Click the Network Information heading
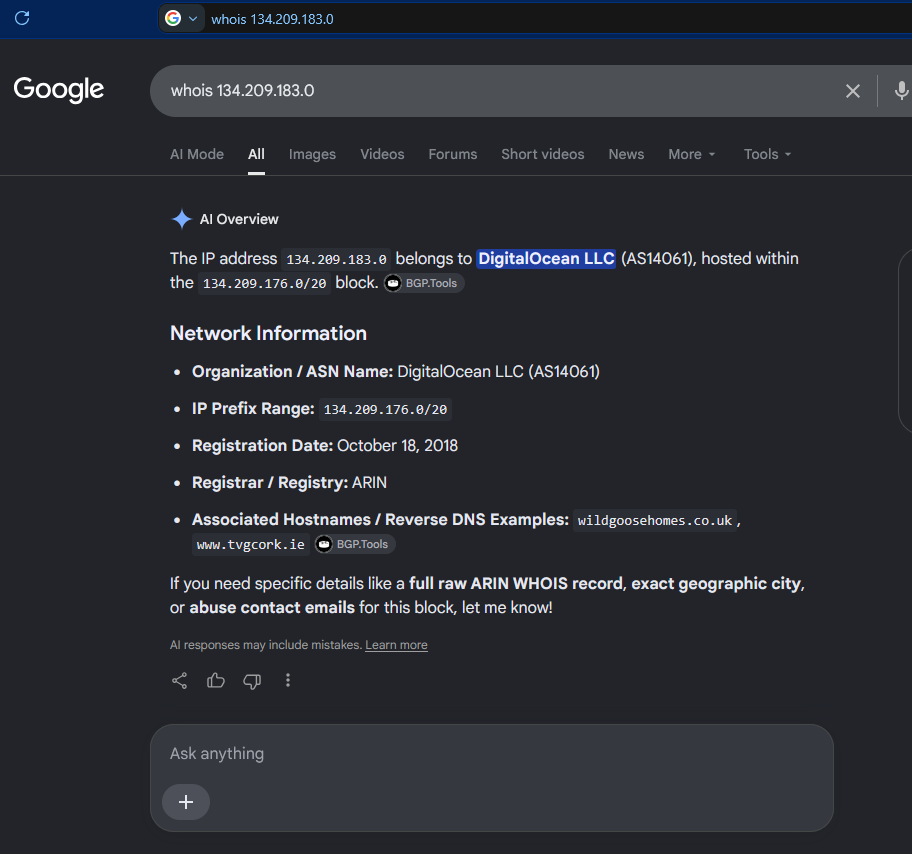Image resolution: width=912 pixels, height=854 pixels. point(268,333)
